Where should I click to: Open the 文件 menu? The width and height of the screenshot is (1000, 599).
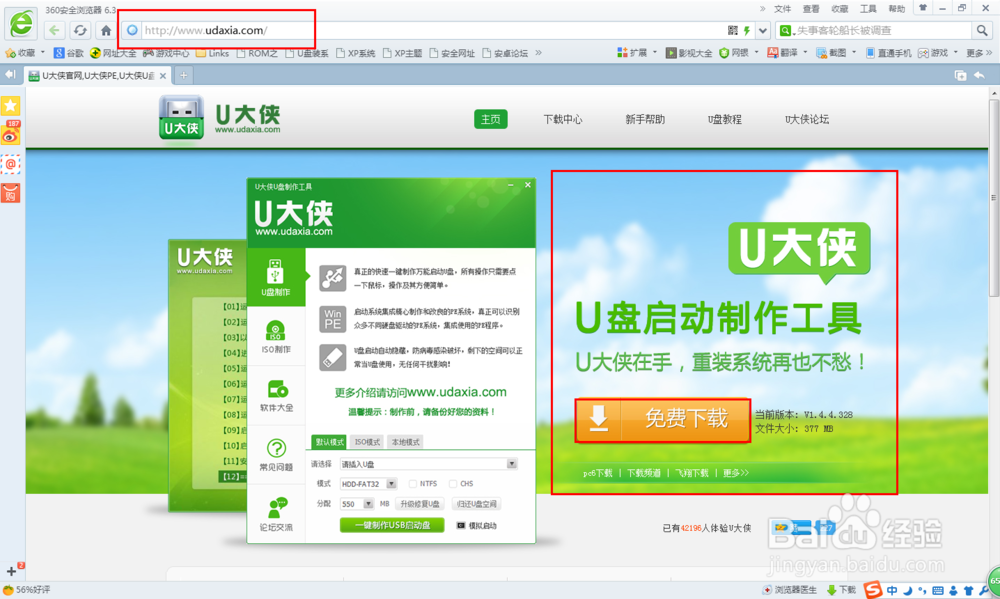(x=783, y=8)
